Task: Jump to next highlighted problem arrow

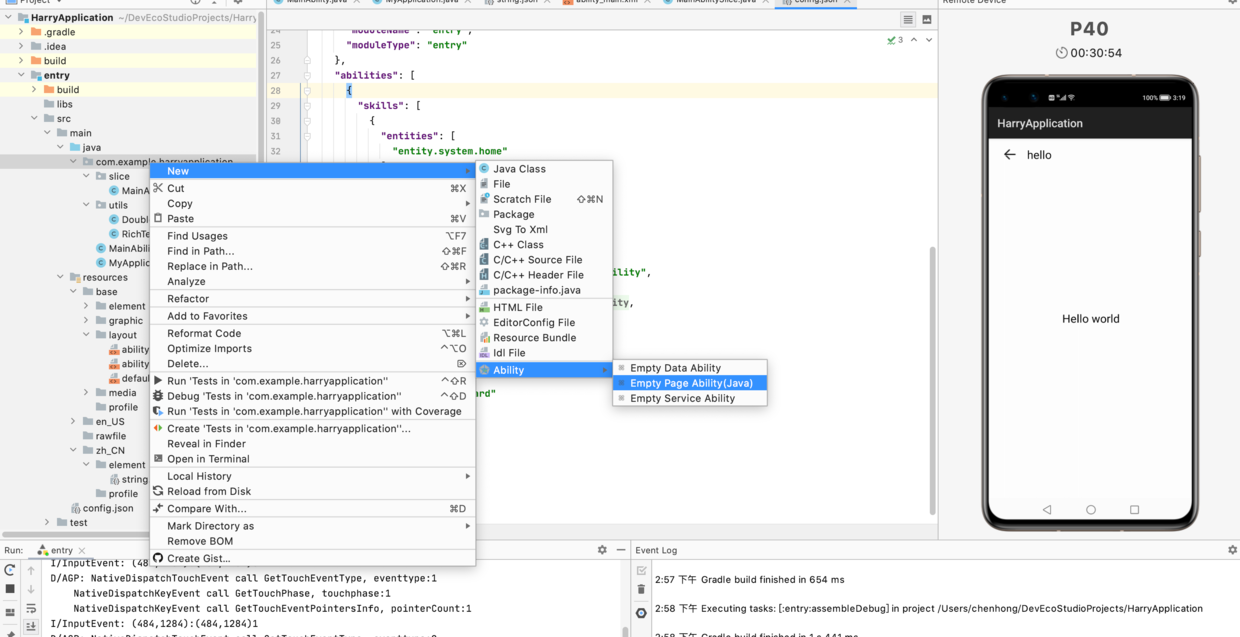Action: [x=929, y=40]
